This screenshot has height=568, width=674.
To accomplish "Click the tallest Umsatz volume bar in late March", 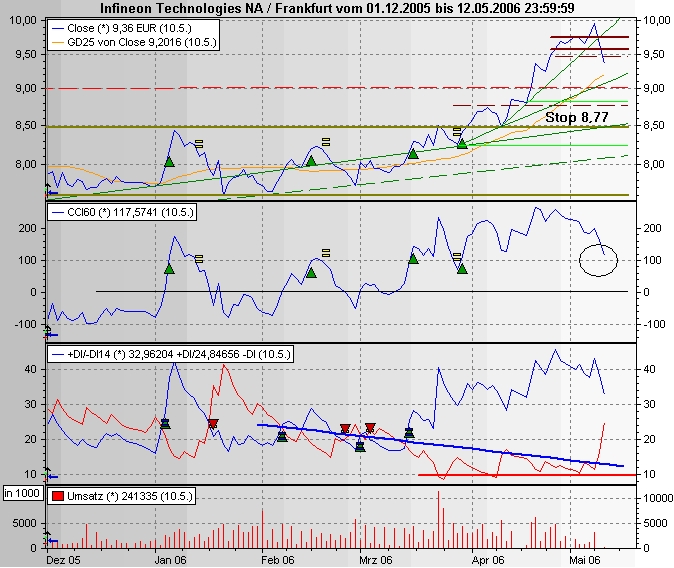I will [439, 519].
